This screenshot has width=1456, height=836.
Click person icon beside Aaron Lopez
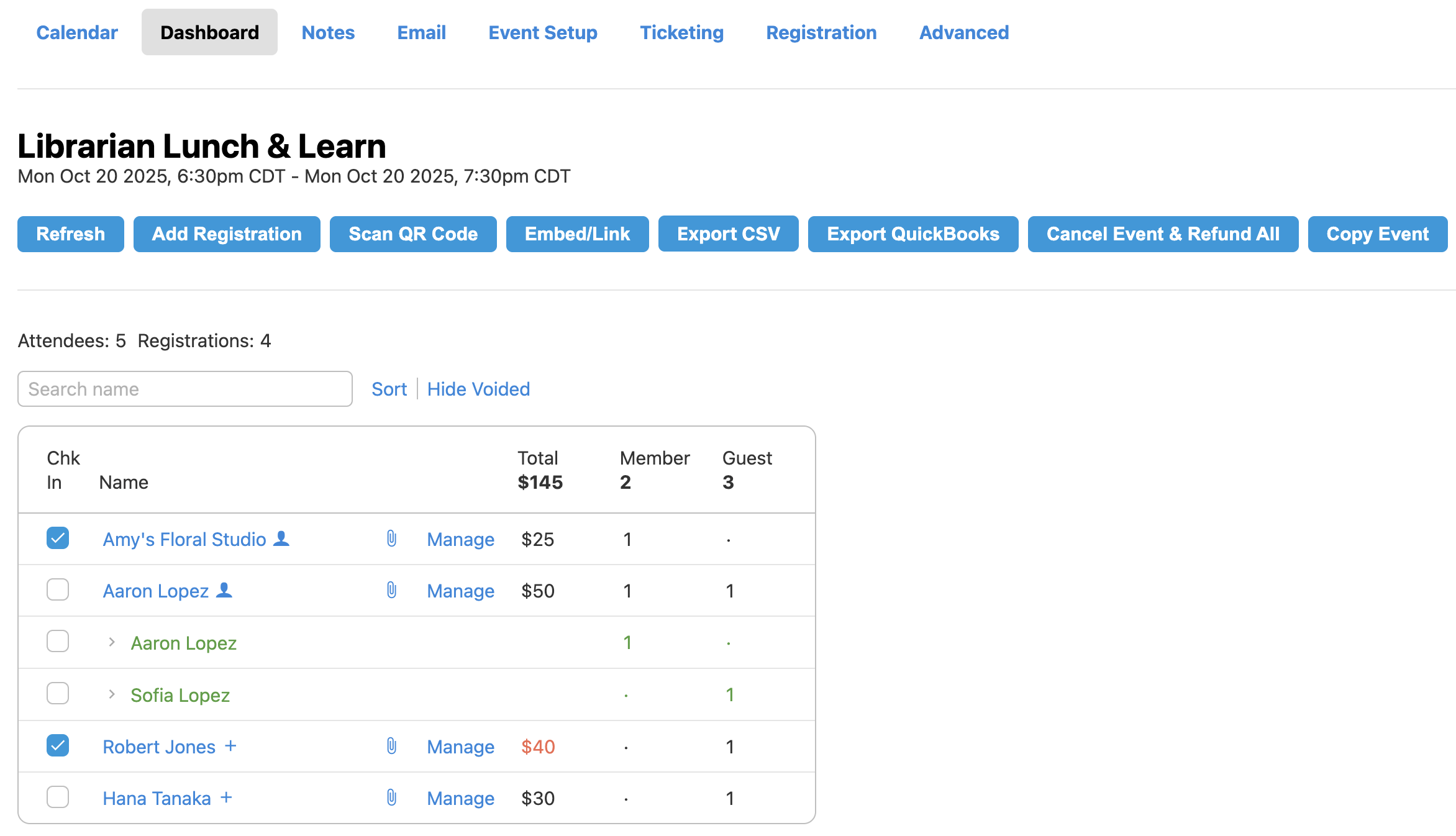(x=224, y=590)
